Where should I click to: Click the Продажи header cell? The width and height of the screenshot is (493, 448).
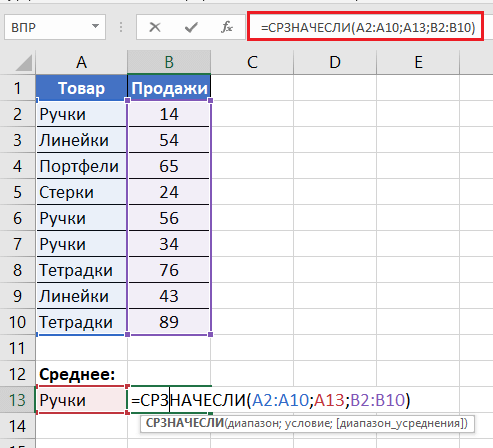point(169,88)
